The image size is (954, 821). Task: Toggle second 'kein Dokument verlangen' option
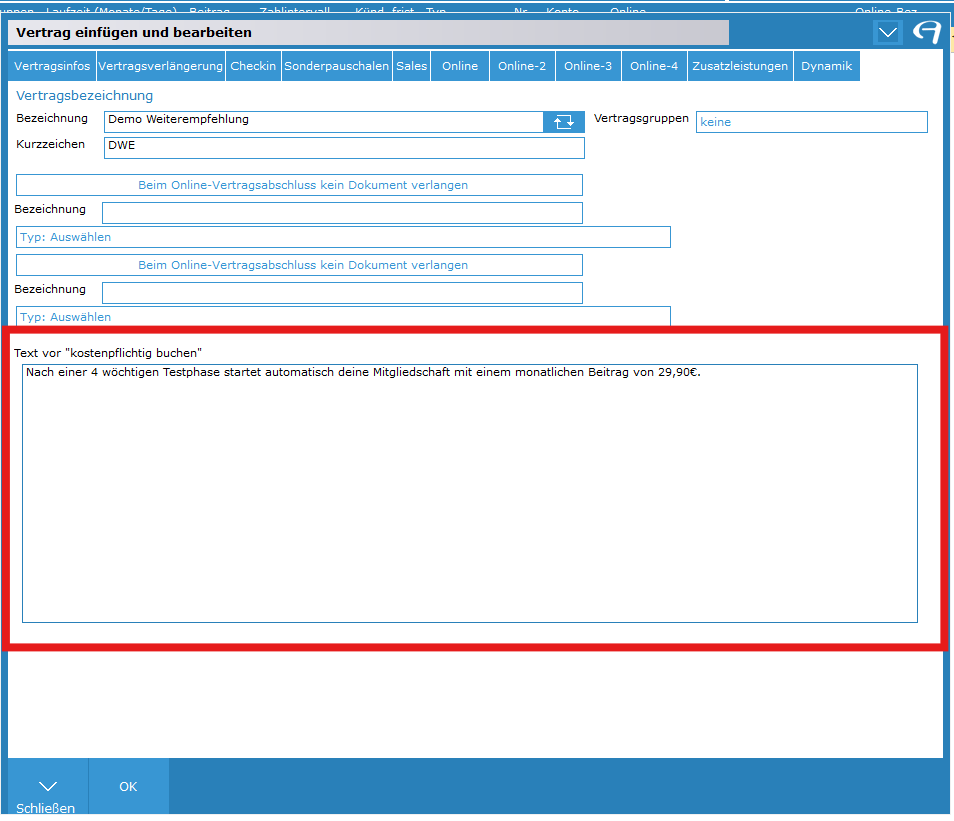pyautogui.click(x=300, y=265)
